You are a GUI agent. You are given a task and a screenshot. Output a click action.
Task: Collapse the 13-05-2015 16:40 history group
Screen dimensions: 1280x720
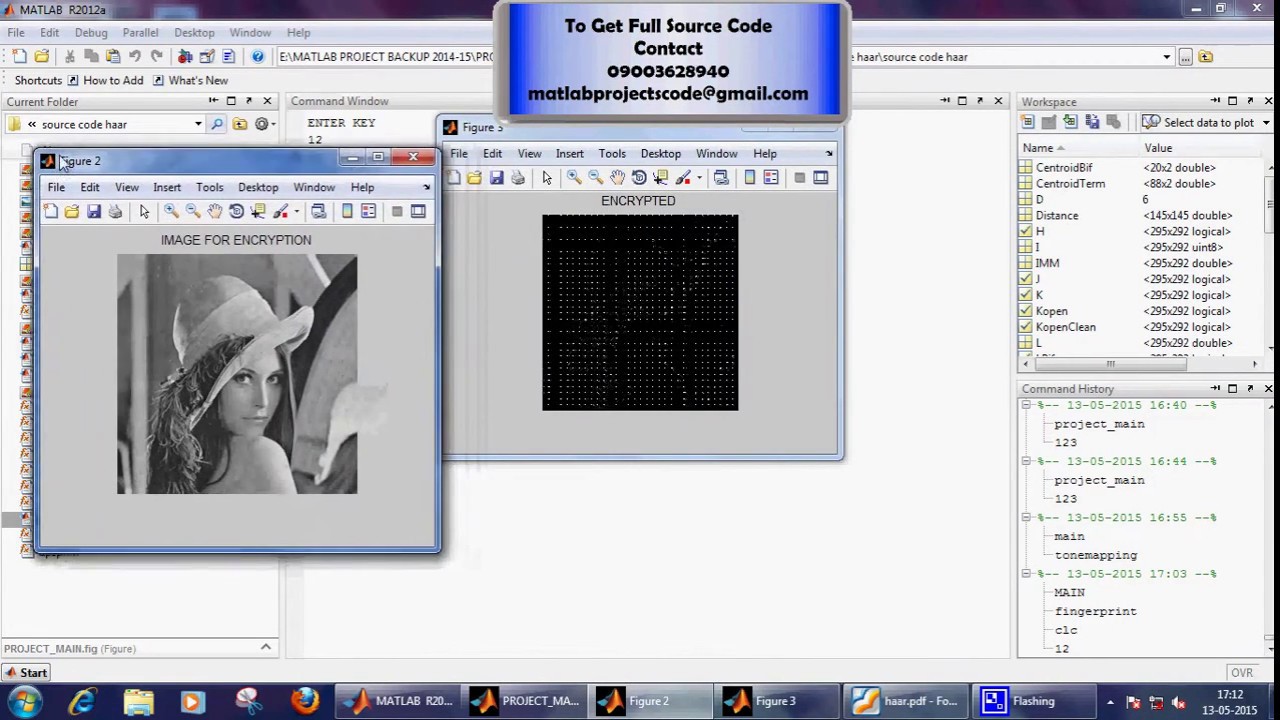coord(1026,405)
